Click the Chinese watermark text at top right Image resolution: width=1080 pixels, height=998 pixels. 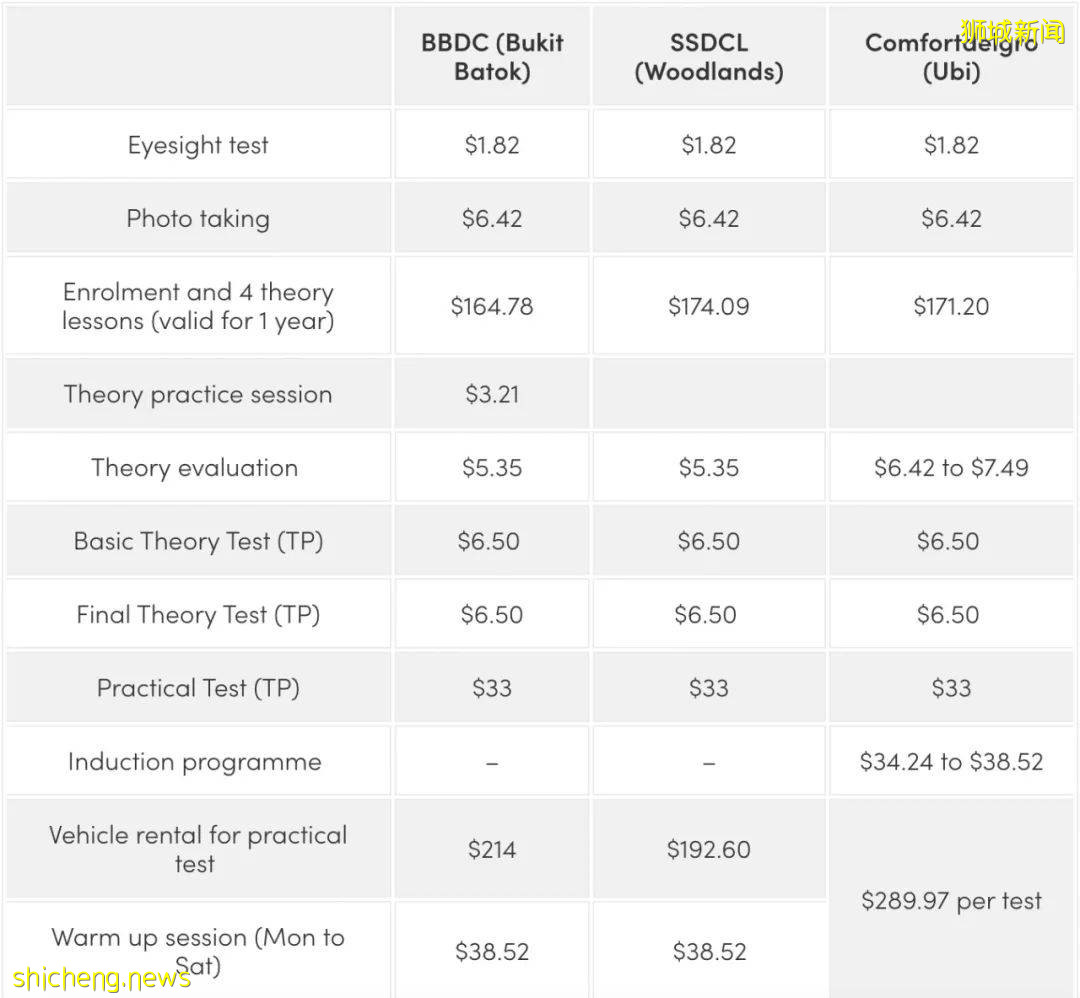[x=1012, y=31]
